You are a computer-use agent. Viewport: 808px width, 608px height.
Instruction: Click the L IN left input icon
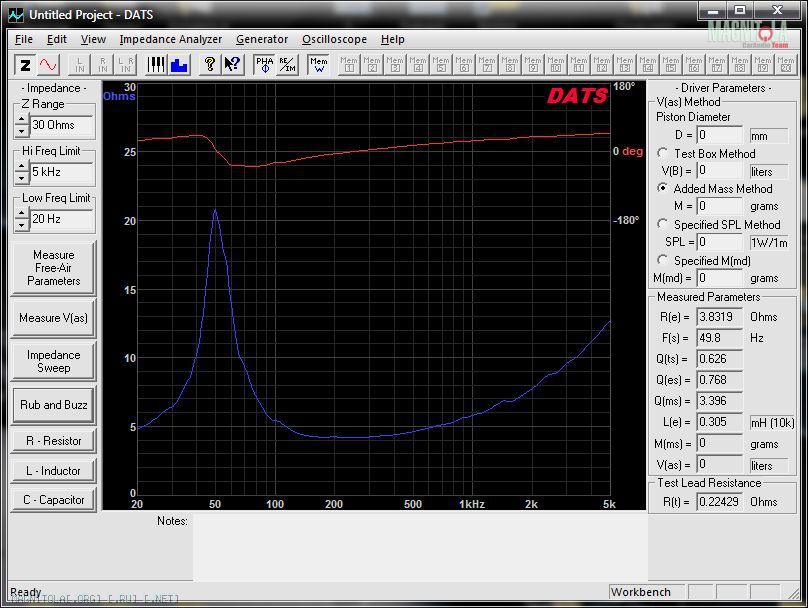(x=80, y=65)
